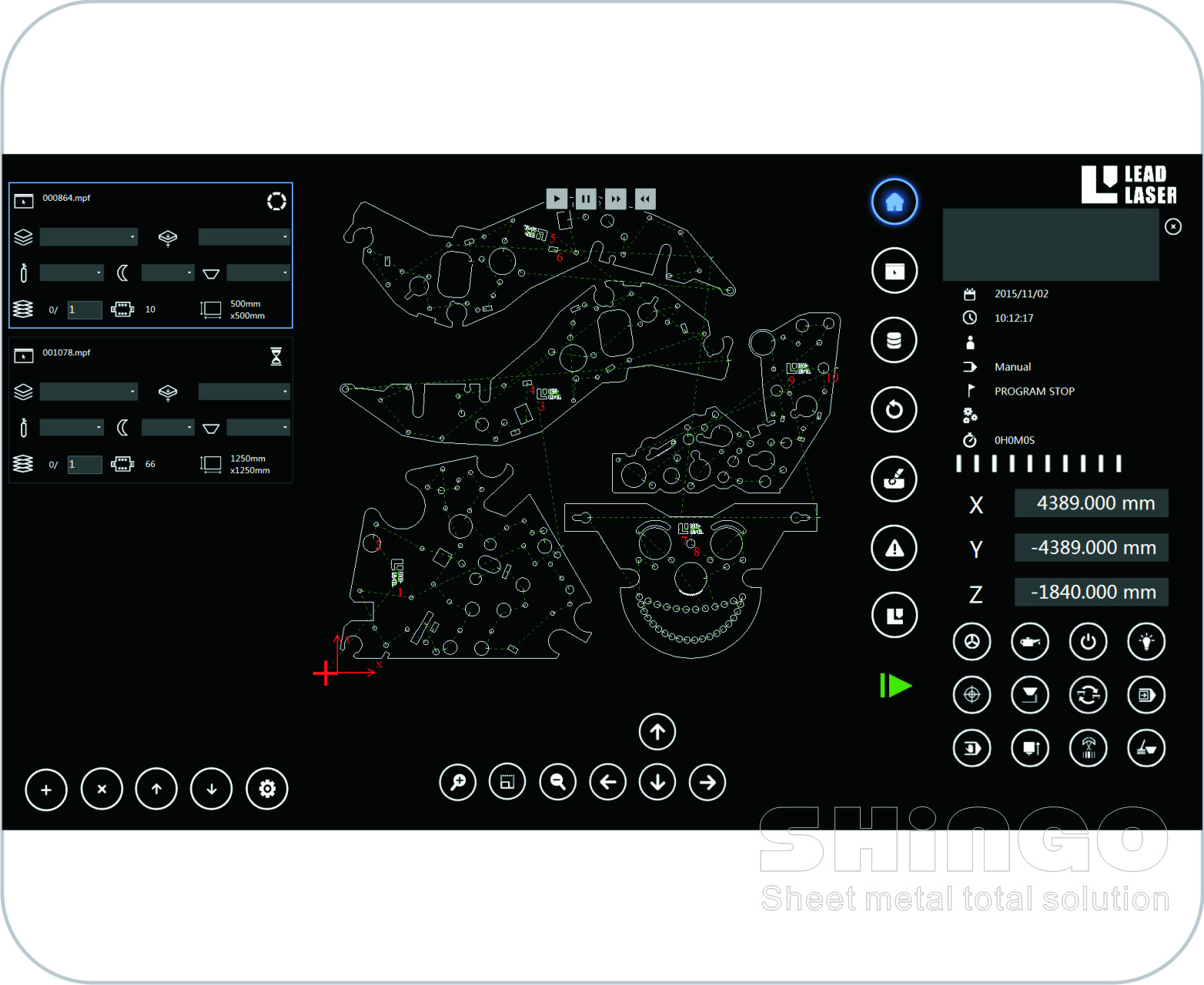Move the selected job up in list
The width and height of the screenshot is (1204, 985).
156,789
